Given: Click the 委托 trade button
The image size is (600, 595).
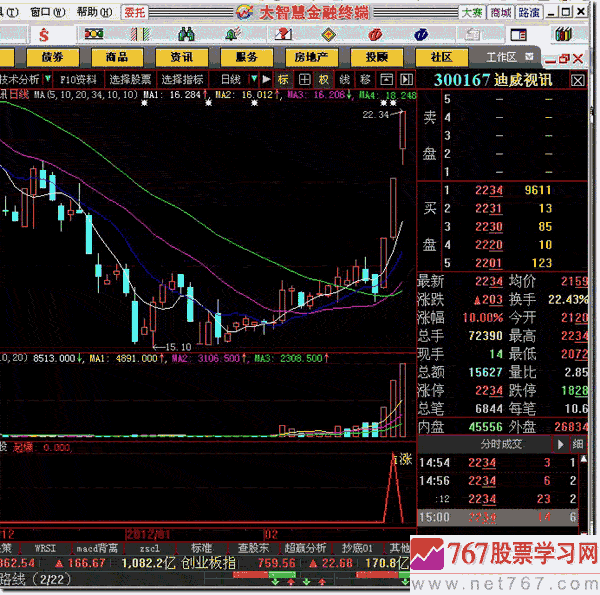Looking at the screenshot, I should tap(135, 13).
